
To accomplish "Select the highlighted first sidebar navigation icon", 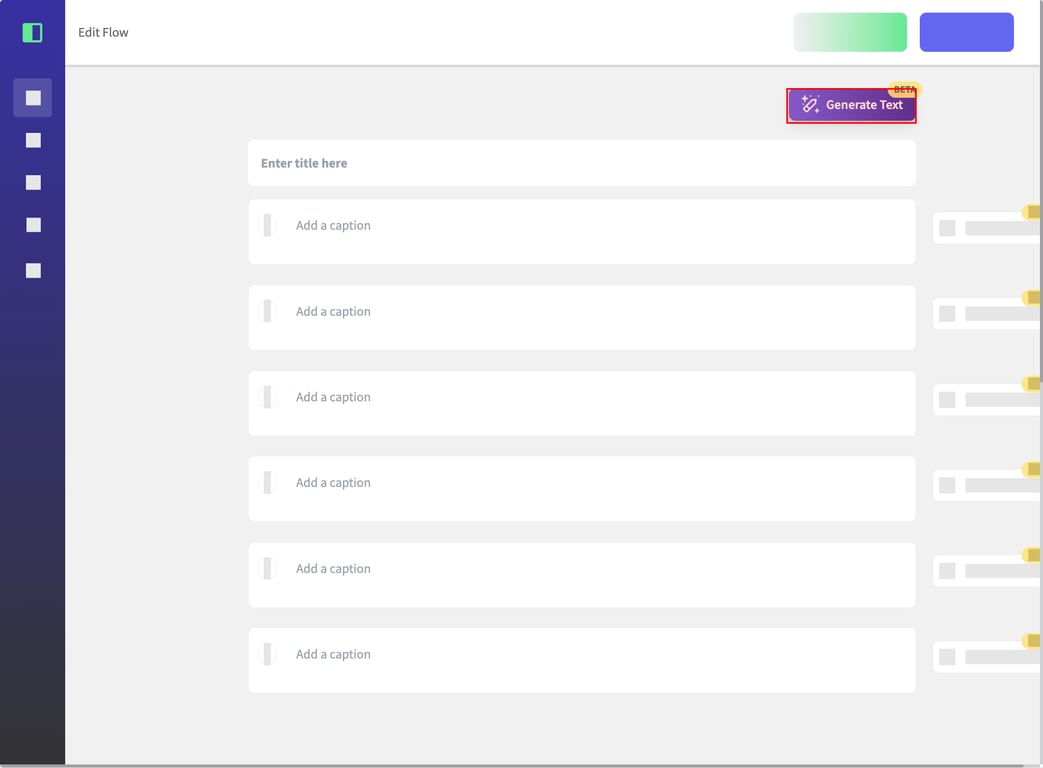I will click(x=33, y=98).
